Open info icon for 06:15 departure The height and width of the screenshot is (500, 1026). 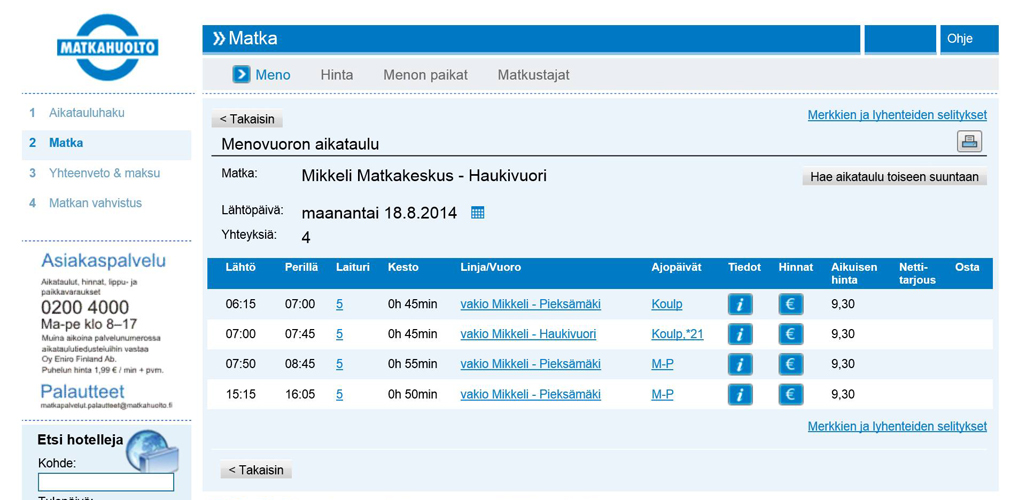coord(740,304)
